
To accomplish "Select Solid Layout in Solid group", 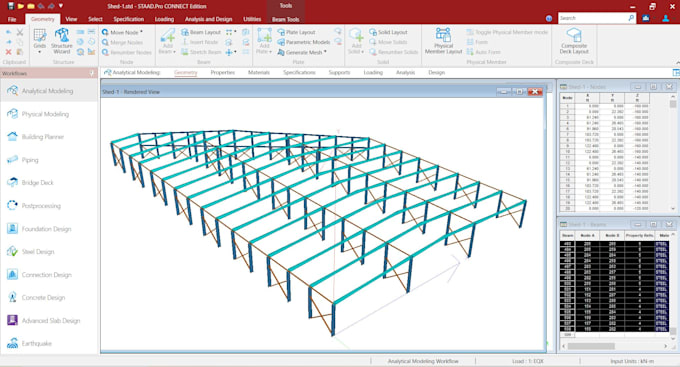I will click(x=388, y=32).
